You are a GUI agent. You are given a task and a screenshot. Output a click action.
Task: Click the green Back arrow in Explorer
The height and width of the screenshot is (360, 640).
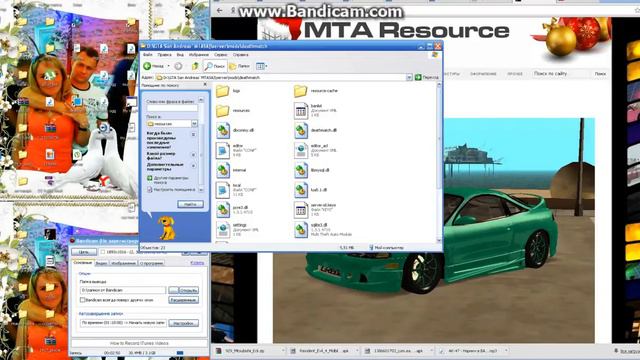pos(147,66)
